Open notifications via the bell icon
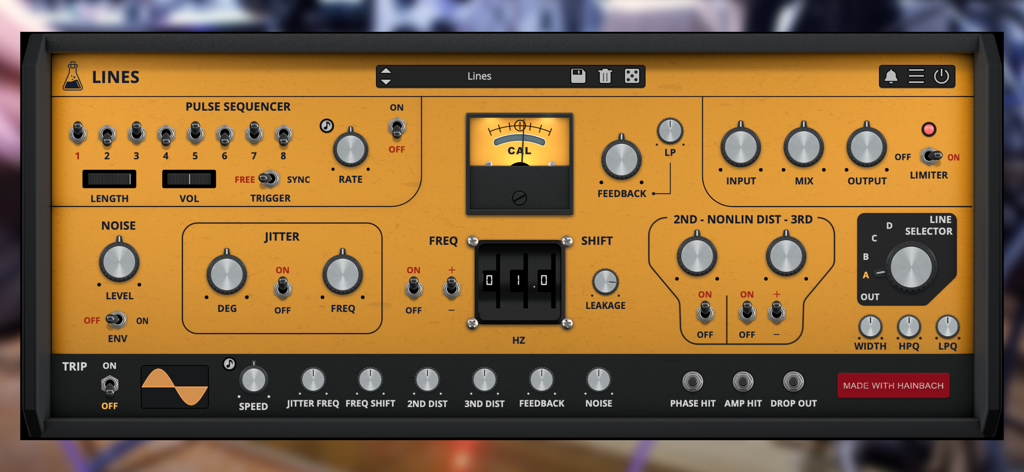Viewport: 1024px width, 472px height. click(891, 76)
